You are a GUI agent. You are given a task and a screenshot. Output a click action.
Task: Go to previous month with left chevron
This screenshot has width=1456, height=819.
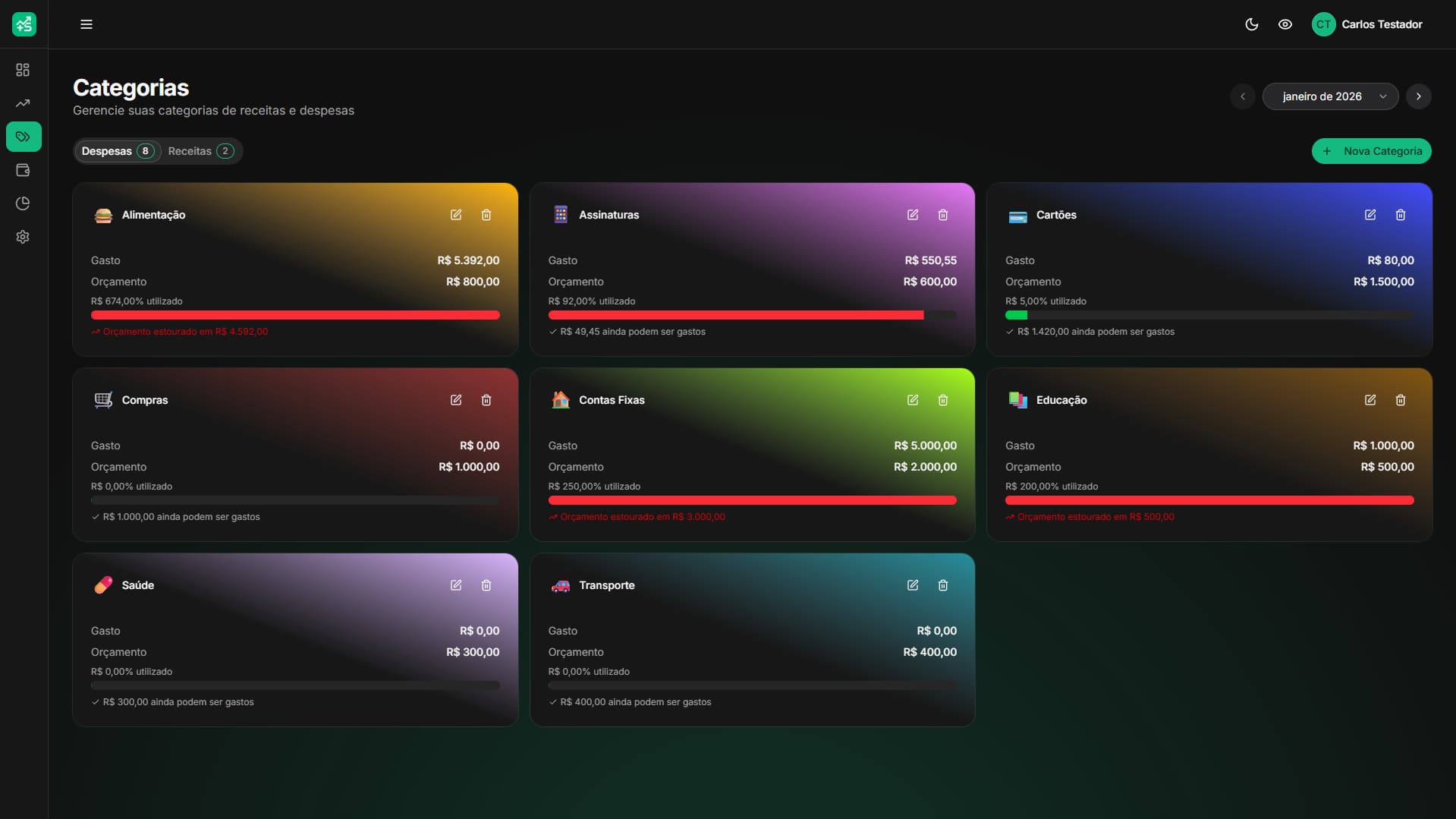click(1242, 96)
